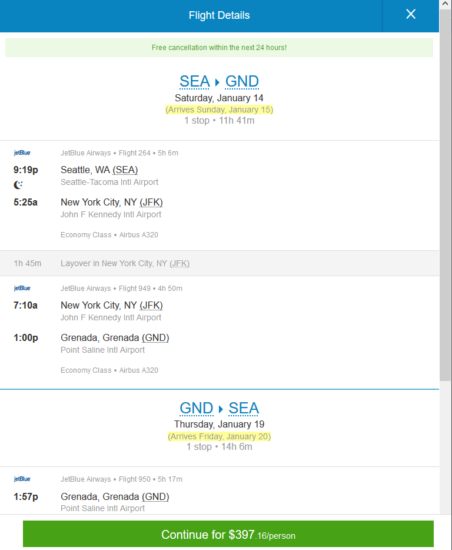Open SEA code in return header
This screenshot has width=452, height=550.
[244, 408]
